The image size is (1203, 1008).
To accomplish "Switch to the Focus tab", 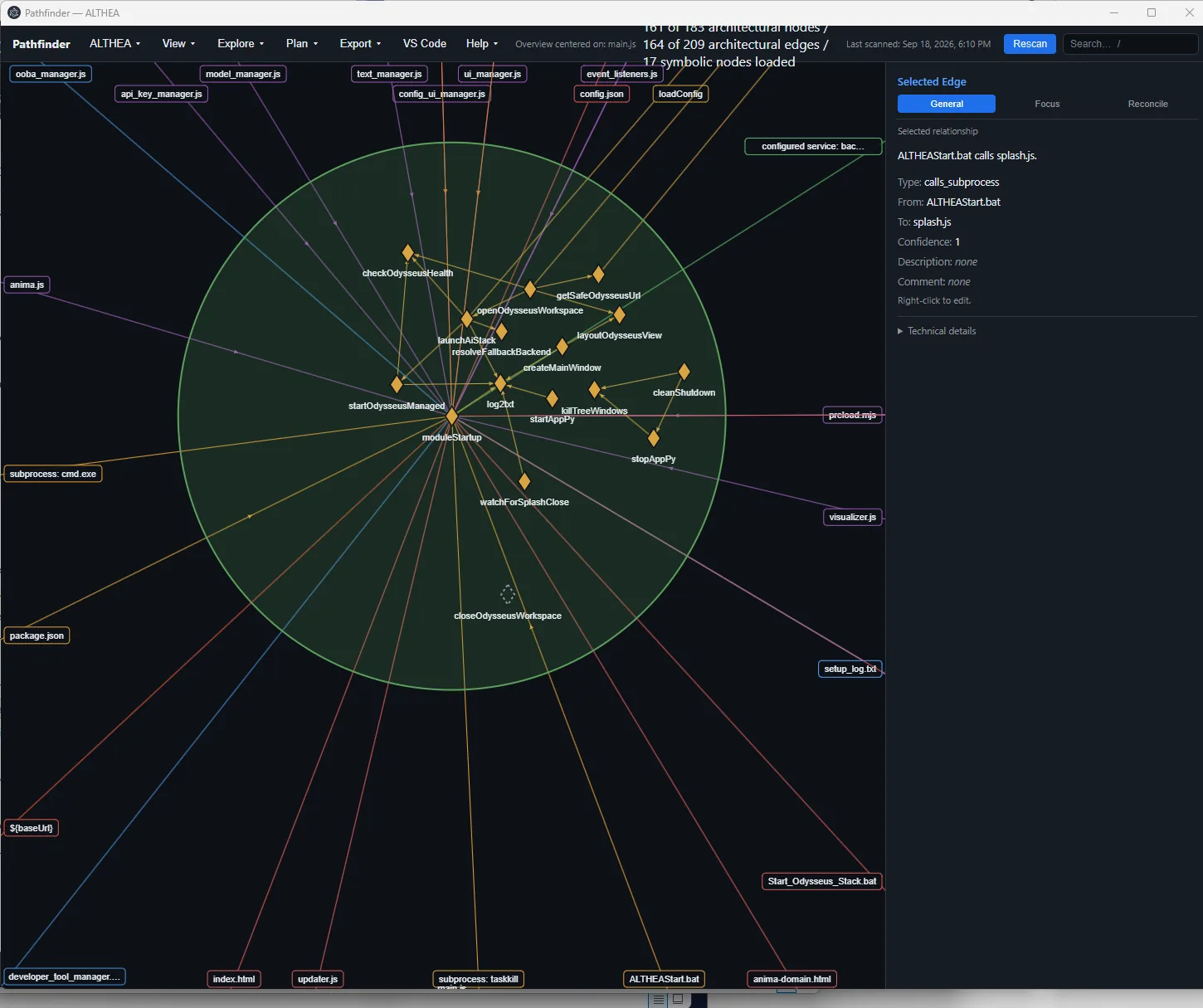I will (x=1047, y=104).
